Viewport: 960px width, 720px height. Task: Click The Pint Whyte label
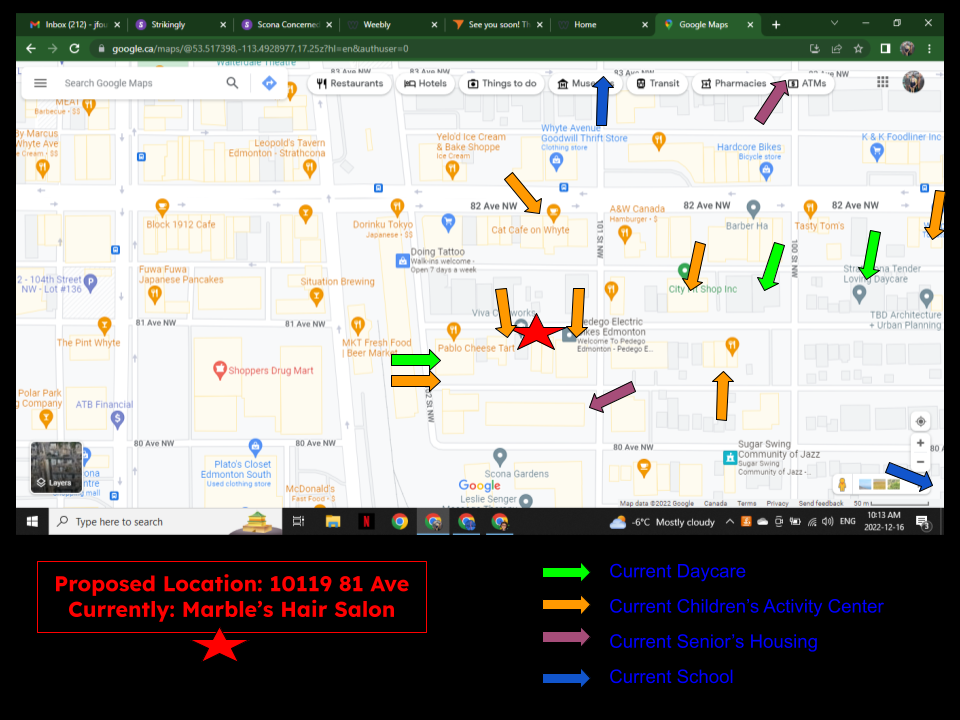pos(89,342)
